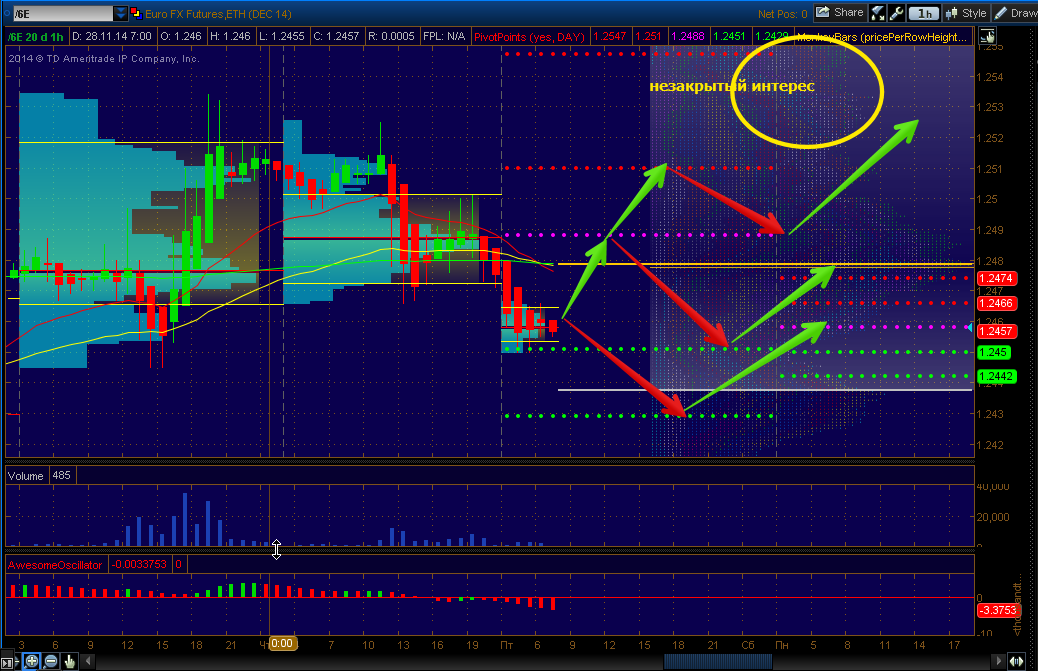Click the 1.2457 red price bubble

996,331
